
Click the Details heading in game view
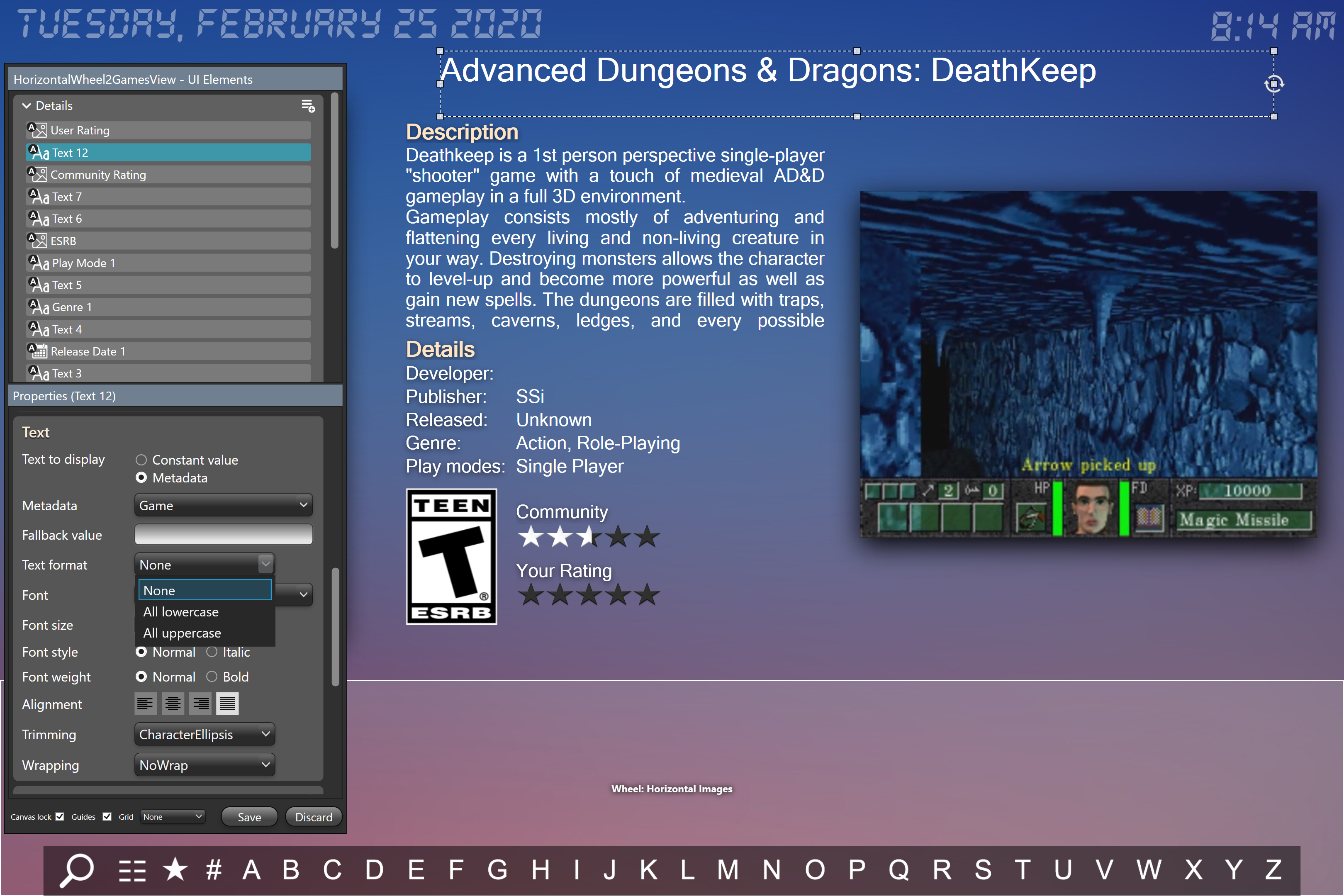pyautogui.click(x=440, y=349)
